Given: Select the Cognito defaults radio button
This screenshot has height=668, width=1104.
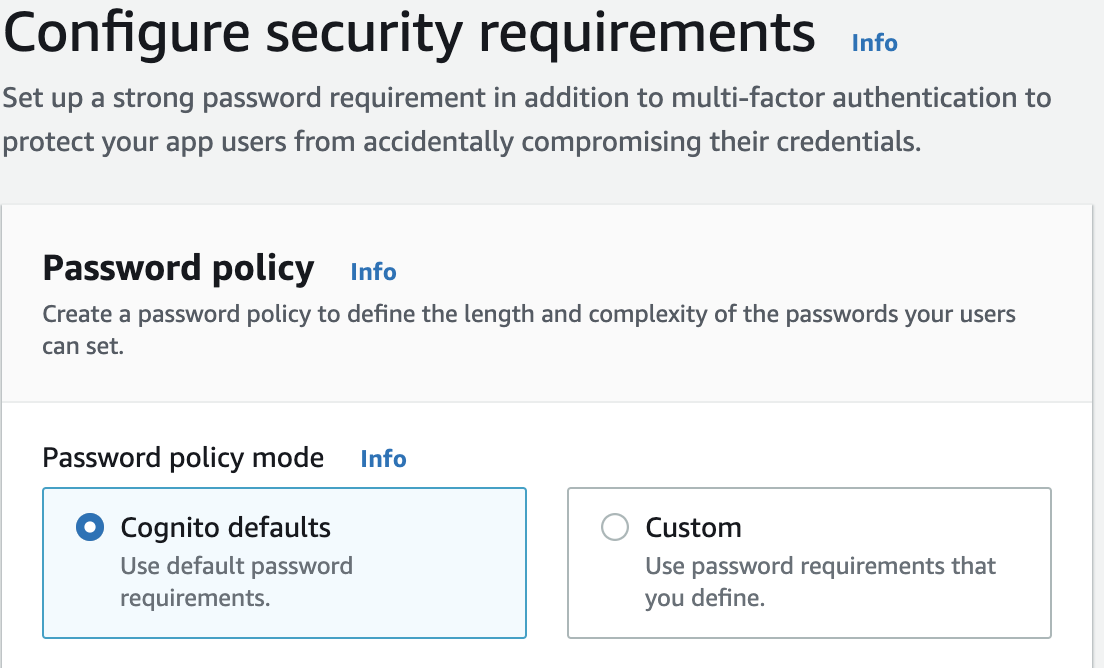Looking at the screenshot, I should tap(90, 527).
